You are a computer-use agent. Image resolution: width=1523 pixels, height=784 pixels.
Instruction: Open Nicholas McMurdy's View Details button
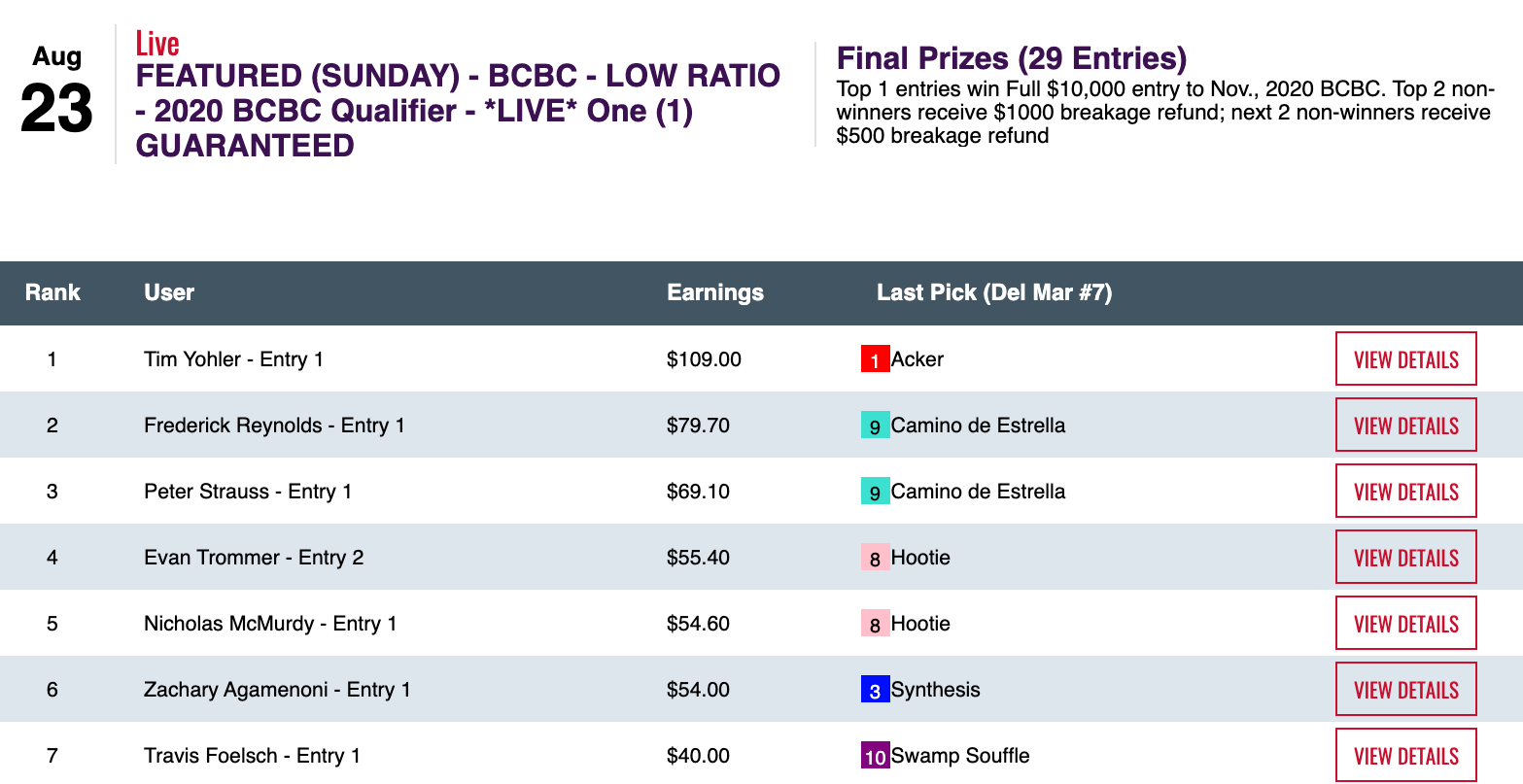1405,624
